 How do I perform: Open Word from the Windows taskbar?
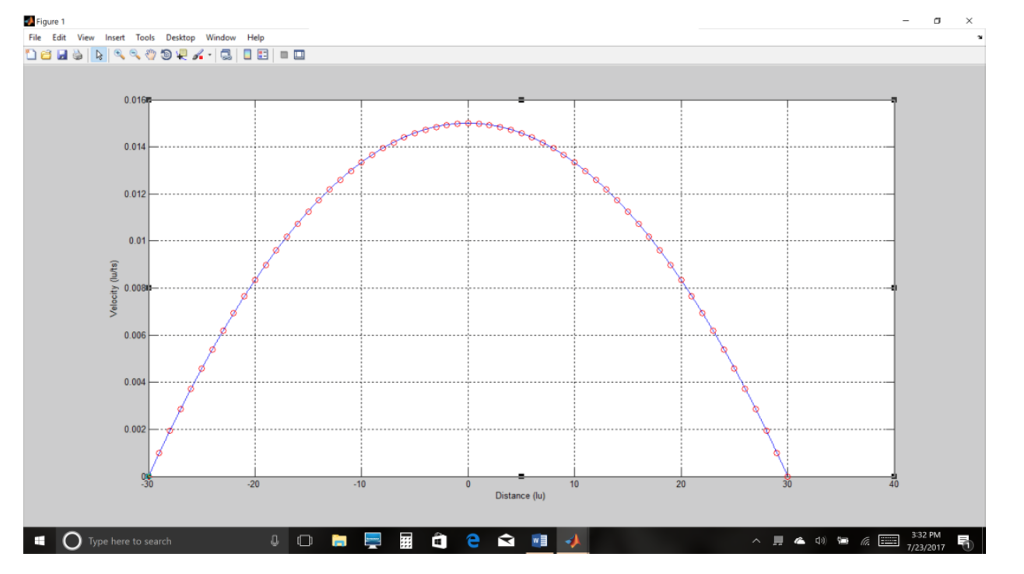pyautogui.click(x=539, y=541)
